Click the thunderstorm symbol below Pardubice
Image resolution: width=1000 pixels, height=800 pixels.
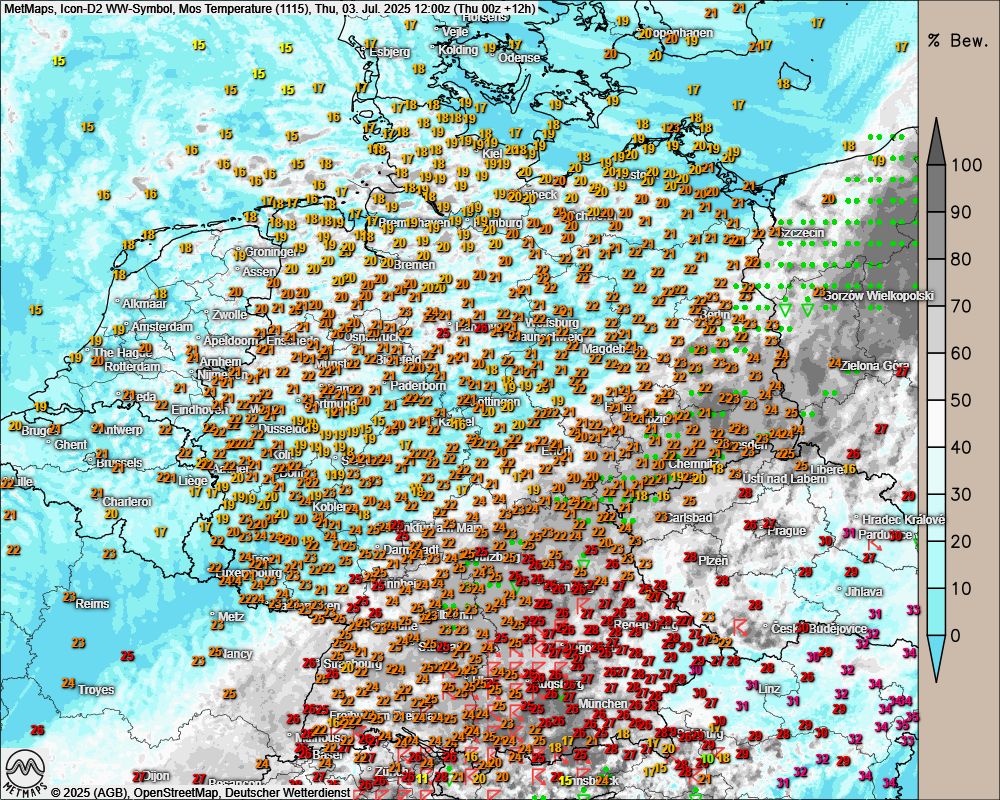tap(873, 545)
